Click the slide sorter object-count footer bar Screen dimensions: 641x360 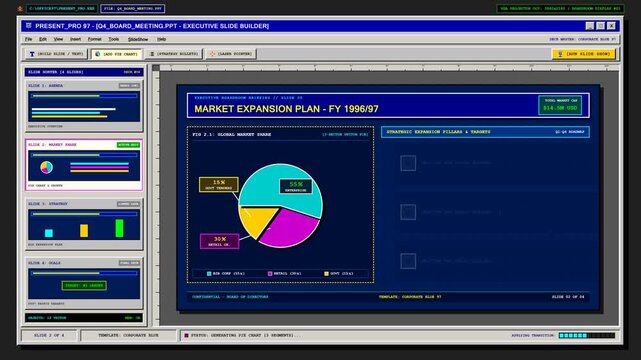tap(84, 318)
